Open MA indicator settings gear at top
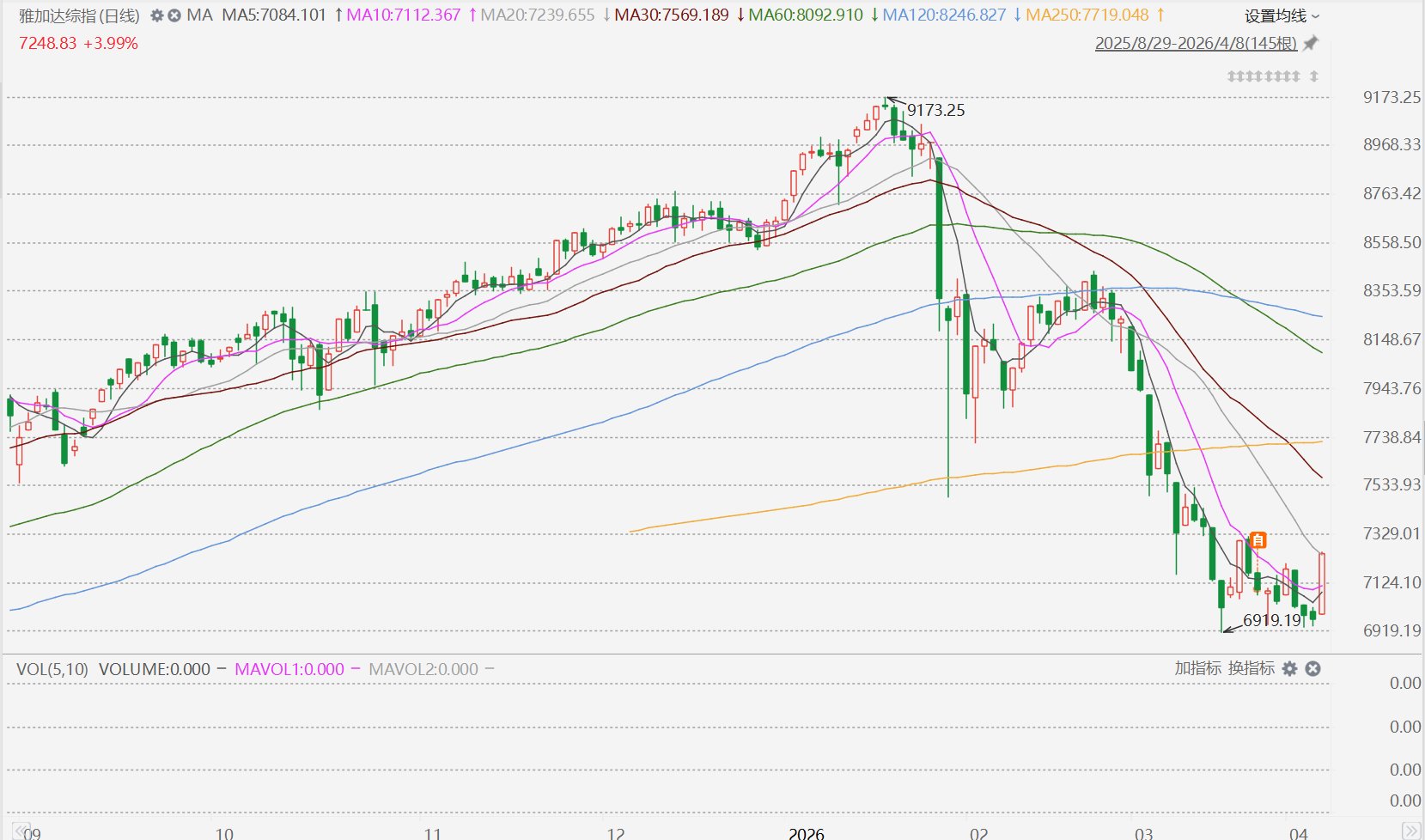This screenshot has width=1425, height=840. tap(156, 15)
